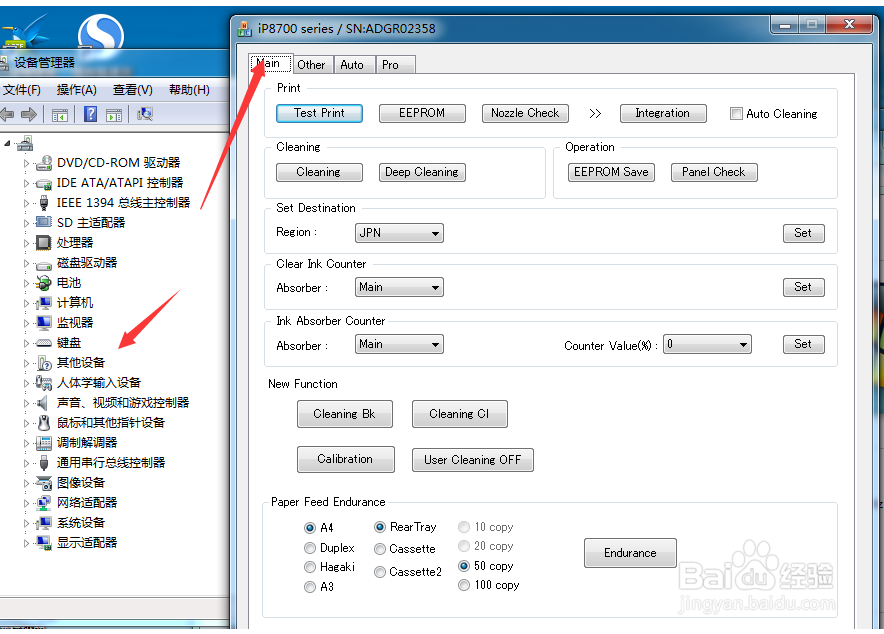Viewport: 884px width, 634px height.
Task: Click the Cleaning Bk button
Action: [344, 414]
